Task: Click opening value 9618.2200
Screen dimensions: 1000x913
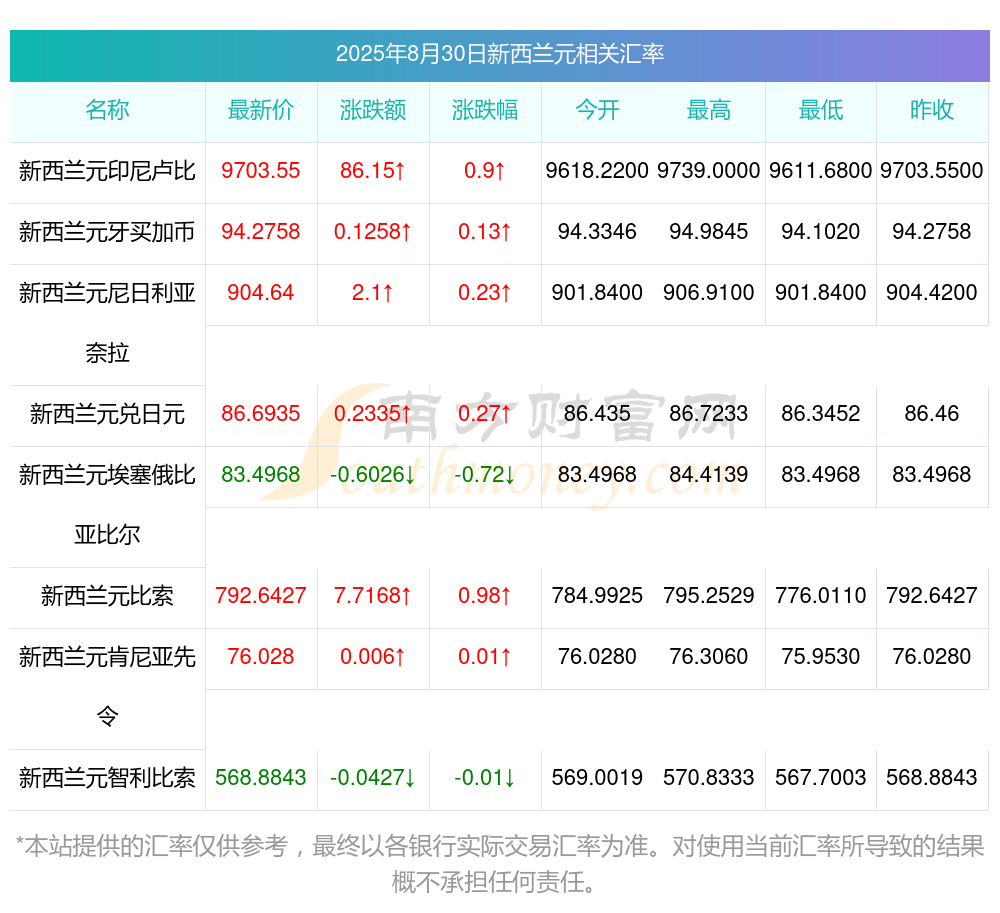Action: [x=597, y=170]
